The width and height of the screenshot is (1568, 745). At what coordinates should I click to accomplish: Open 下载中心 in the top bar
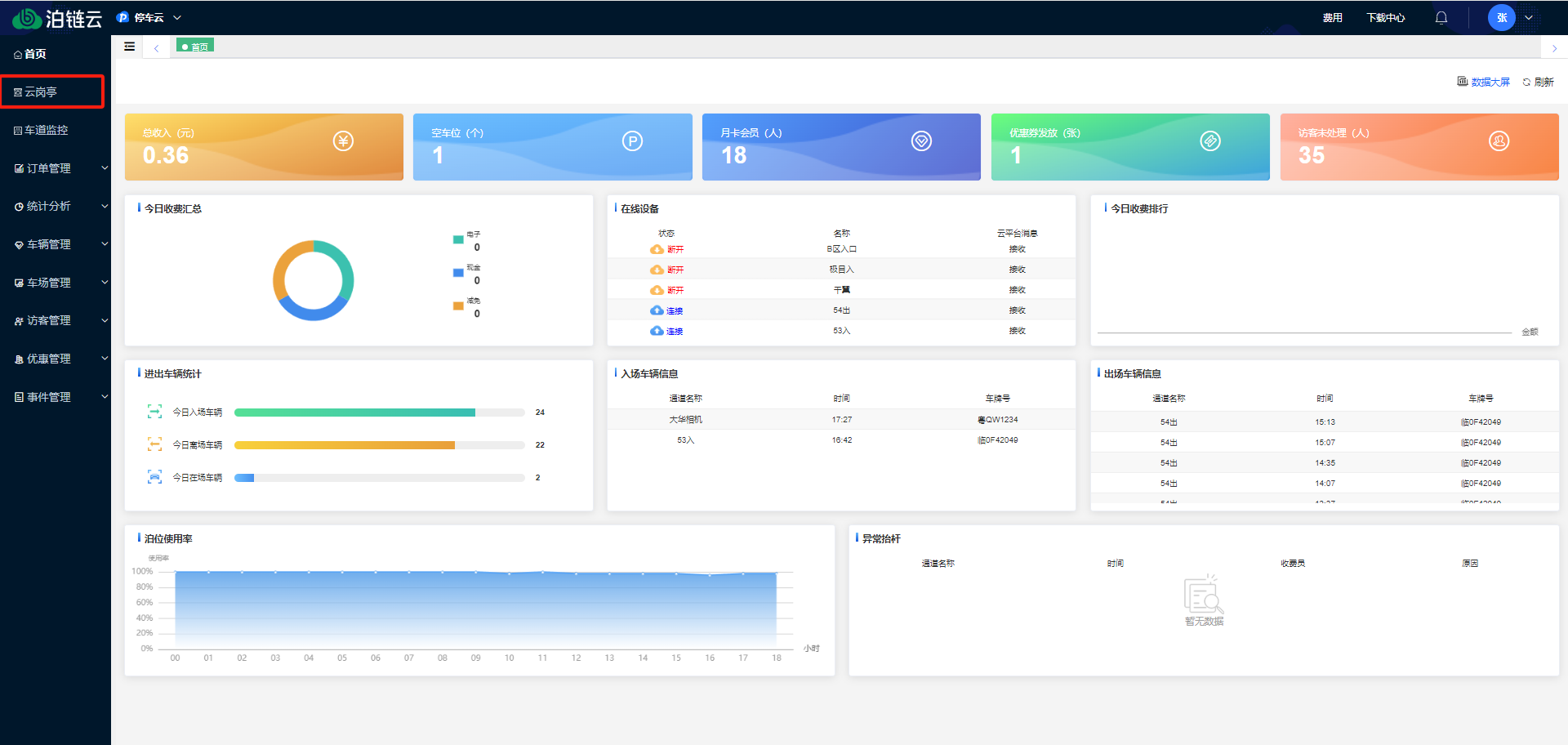(x=1386, y=17)
